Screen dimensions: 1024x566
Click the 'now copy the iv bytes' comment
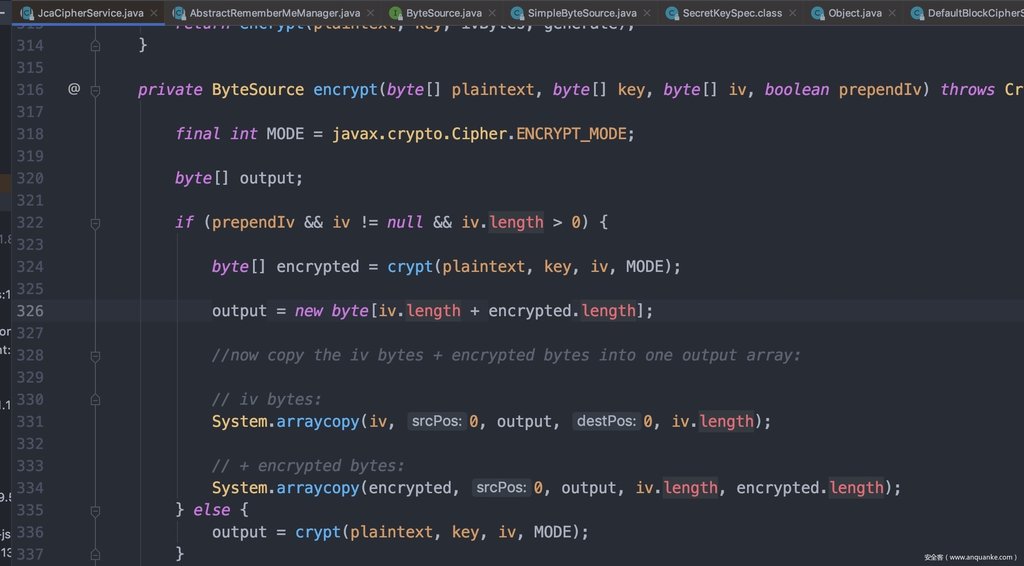[506, 355]
